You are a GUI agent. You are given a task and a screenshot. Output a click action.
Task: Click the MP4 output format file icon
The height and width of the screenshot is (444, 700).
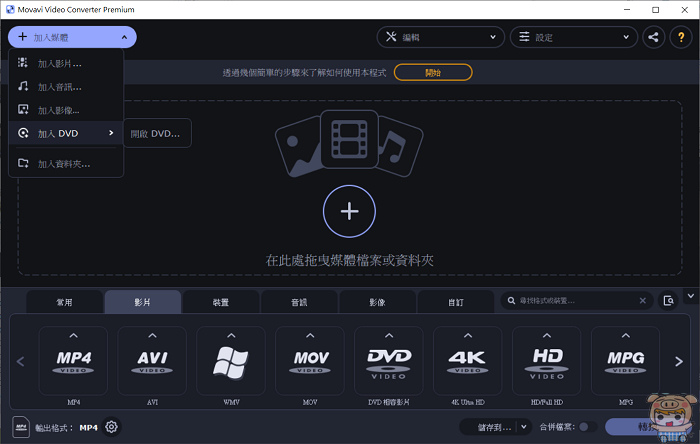tap(21, 427)
